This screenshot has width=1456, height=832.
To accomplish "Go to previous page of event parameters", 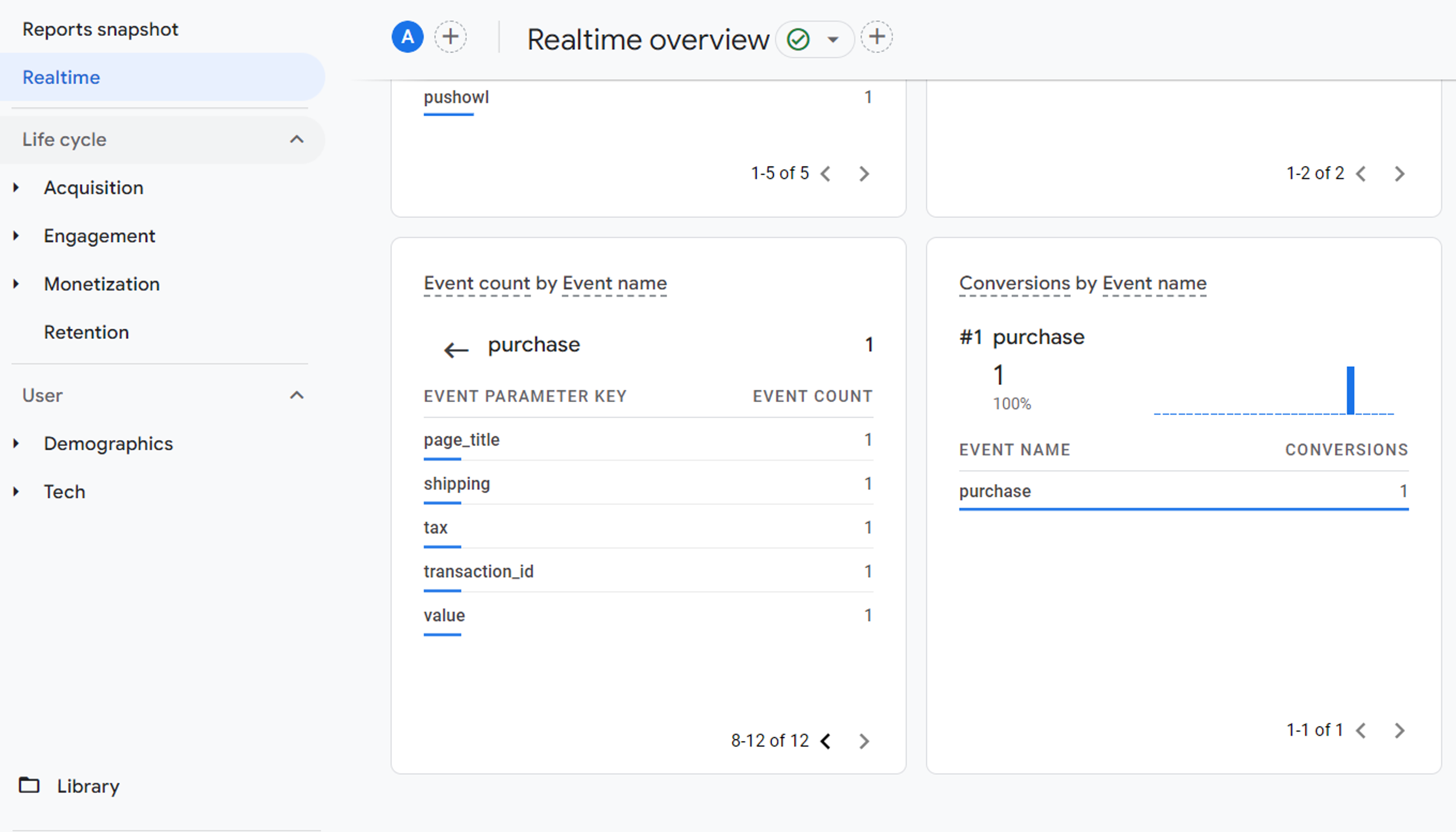I will point(825,741).
